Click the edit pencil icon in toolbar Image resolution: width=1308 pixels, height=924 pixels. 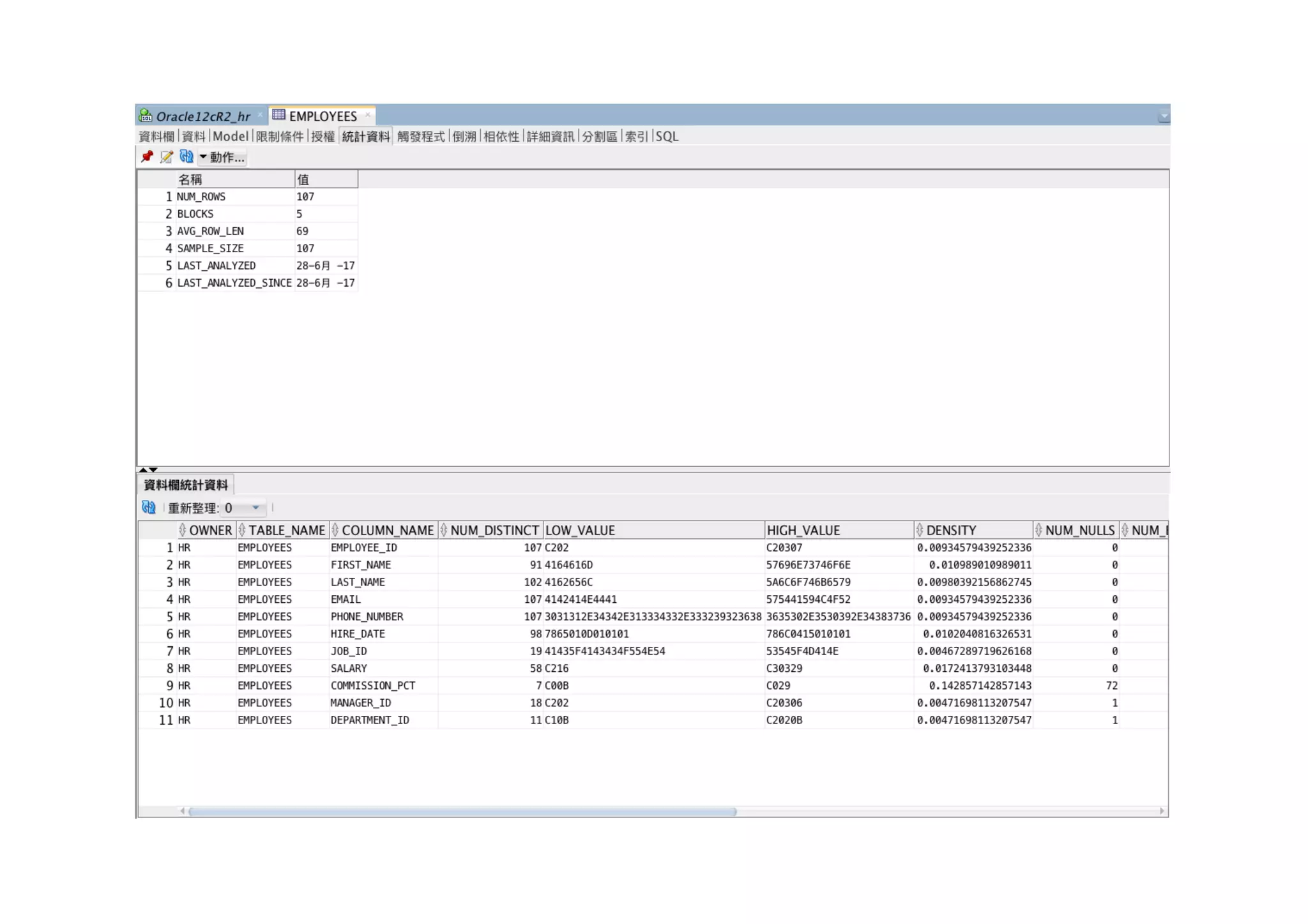point(167,156)
